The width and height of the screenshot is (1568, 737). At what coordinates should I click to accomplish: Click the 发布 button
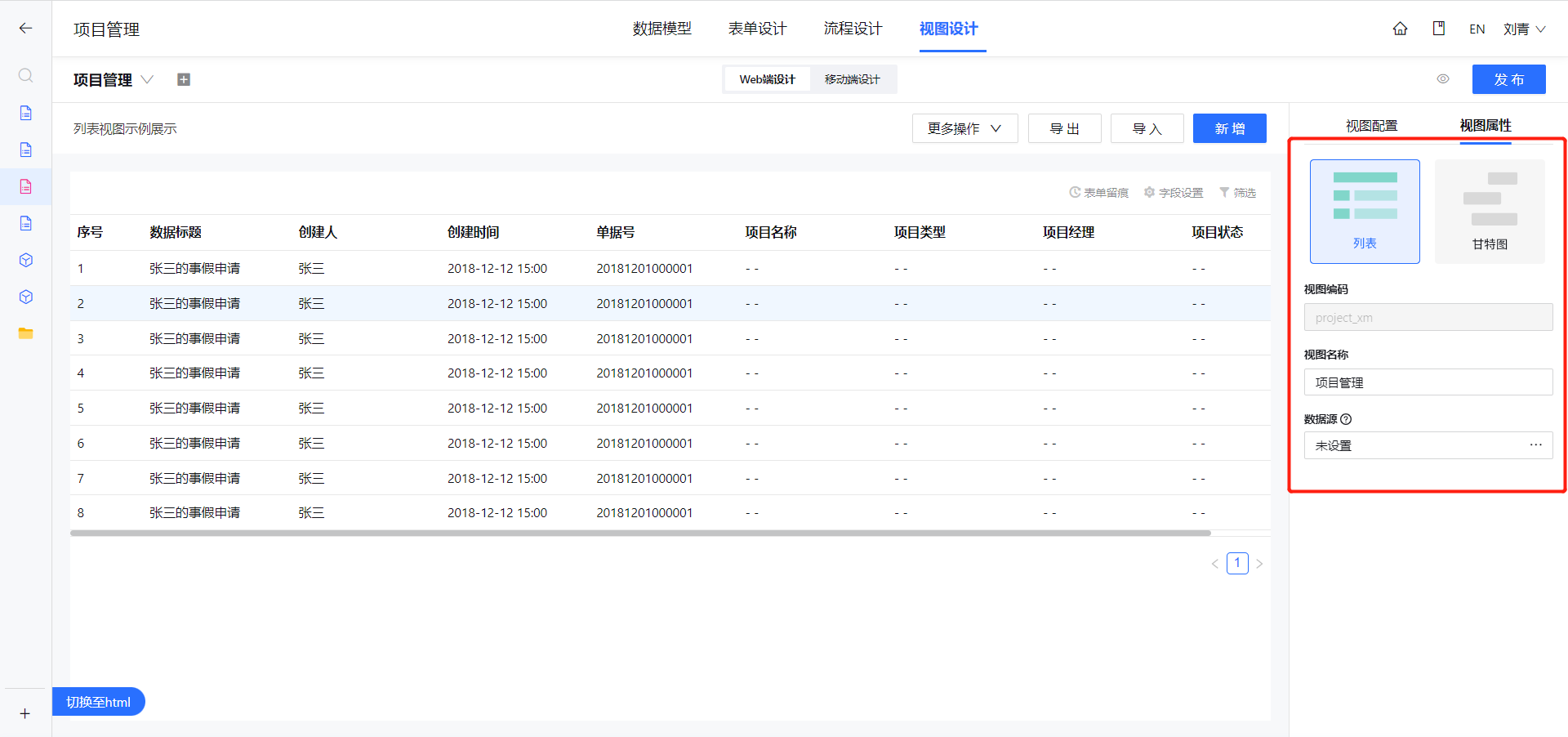[1508, 79]
